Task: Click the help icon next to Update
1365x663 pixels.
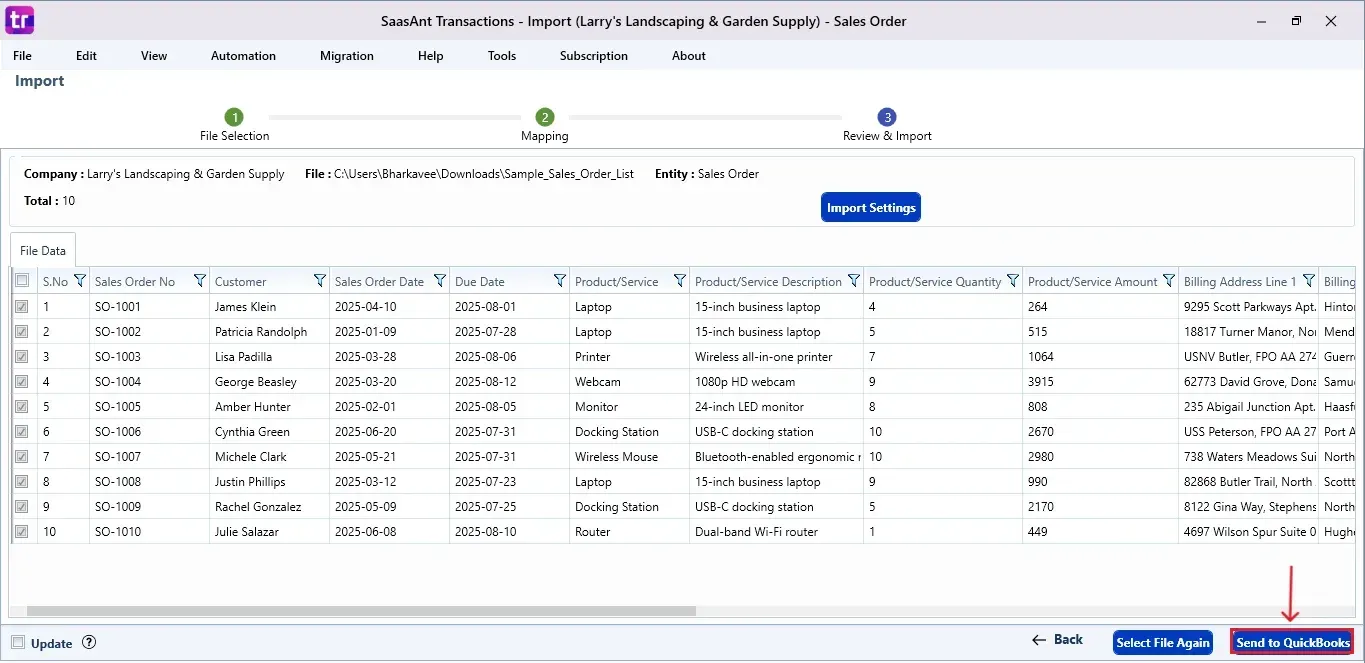Action: [x=89, y=643]
